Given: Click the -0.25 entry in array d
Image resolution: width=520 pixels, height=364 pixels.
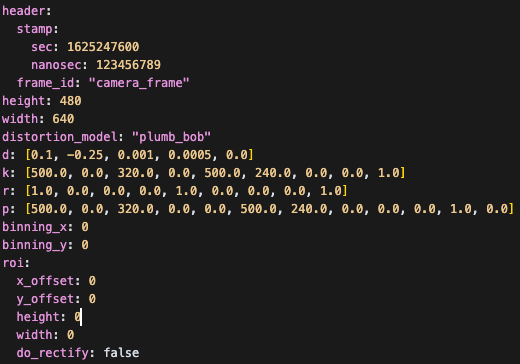Looking at the screenshot, I should coord(85,155).
